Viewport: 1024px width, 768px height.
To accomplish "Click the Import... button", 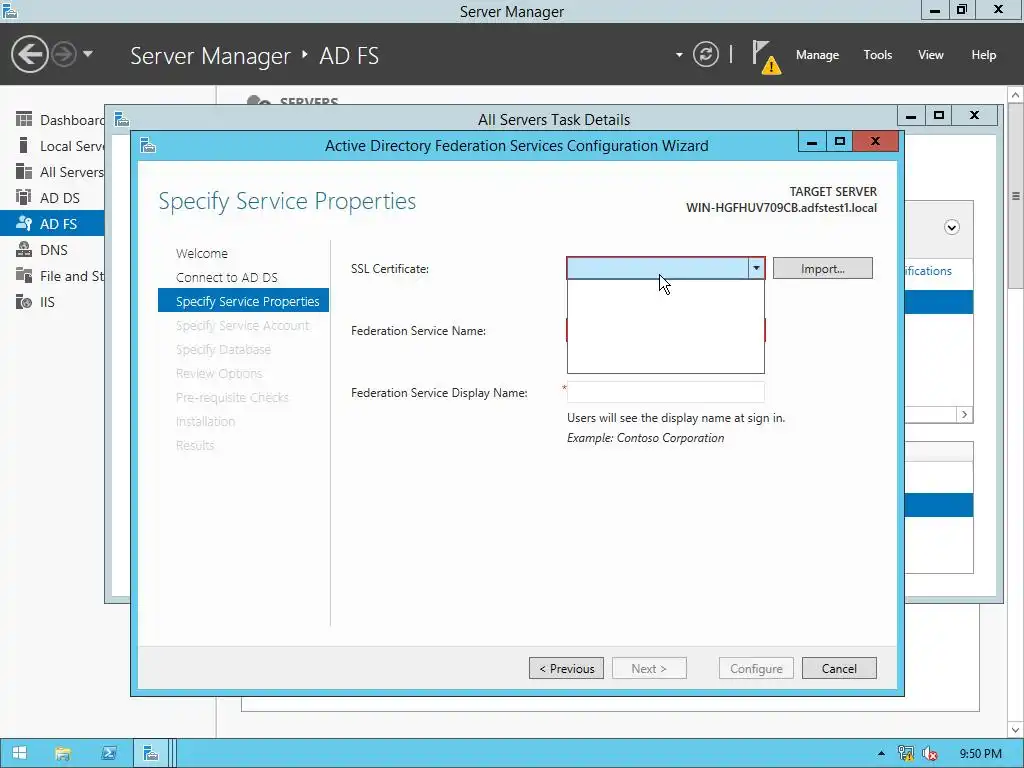I will coord(822,268).
